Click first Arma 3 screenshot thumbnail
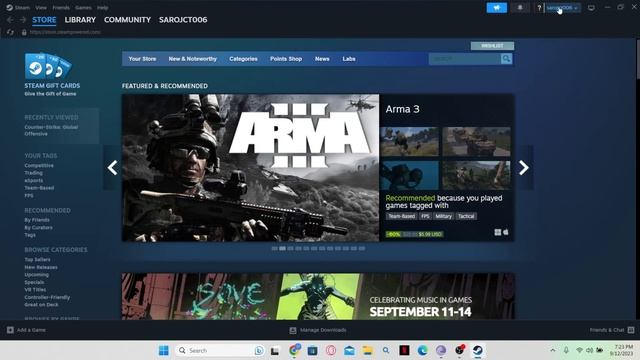 click(x=409, y=141)
